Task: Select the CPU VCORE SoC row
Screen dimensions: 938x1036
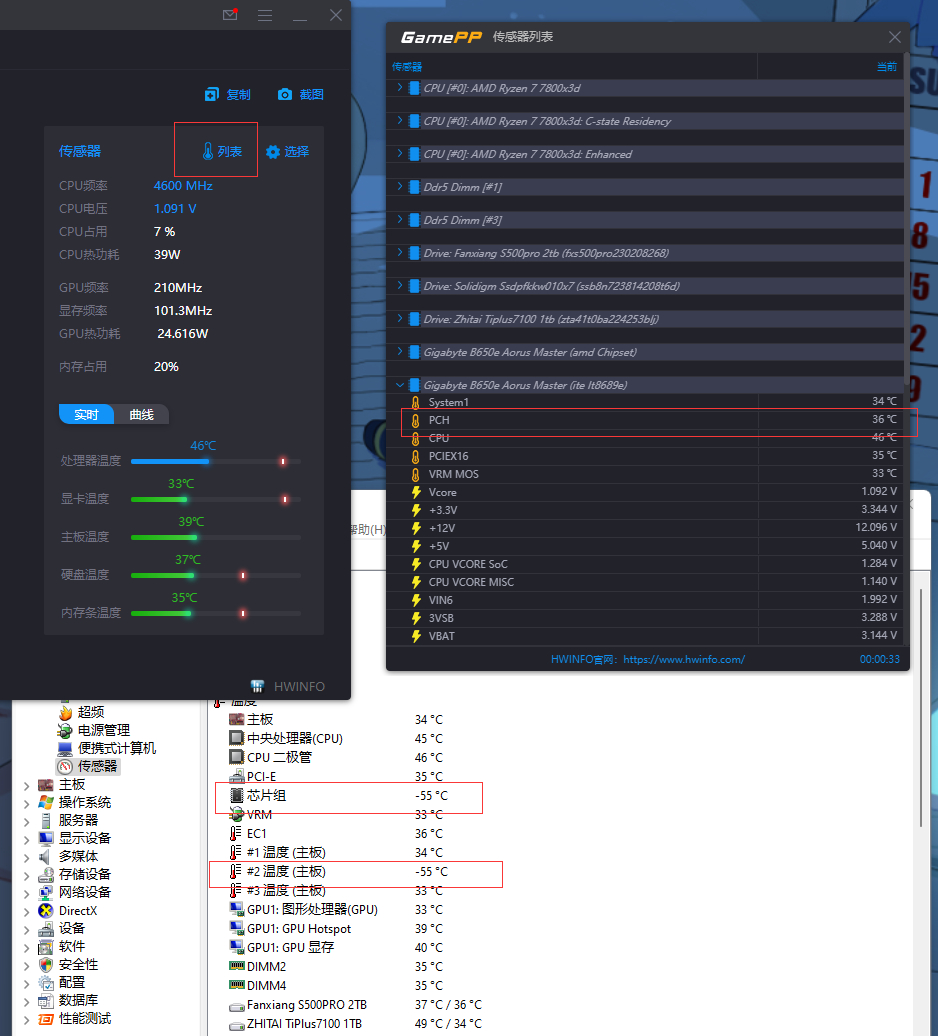Action: pyautogui.click(x=645, y=564)
